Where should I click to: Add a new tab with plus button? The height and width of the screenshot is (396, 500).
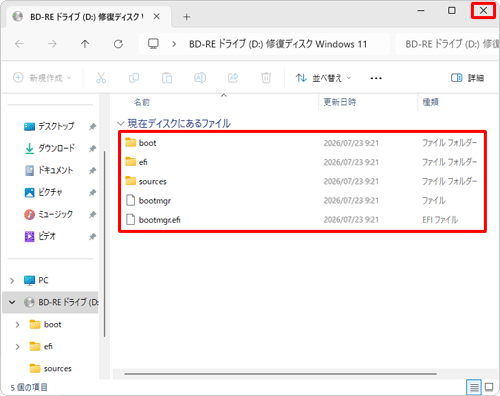tap(187, 17)
